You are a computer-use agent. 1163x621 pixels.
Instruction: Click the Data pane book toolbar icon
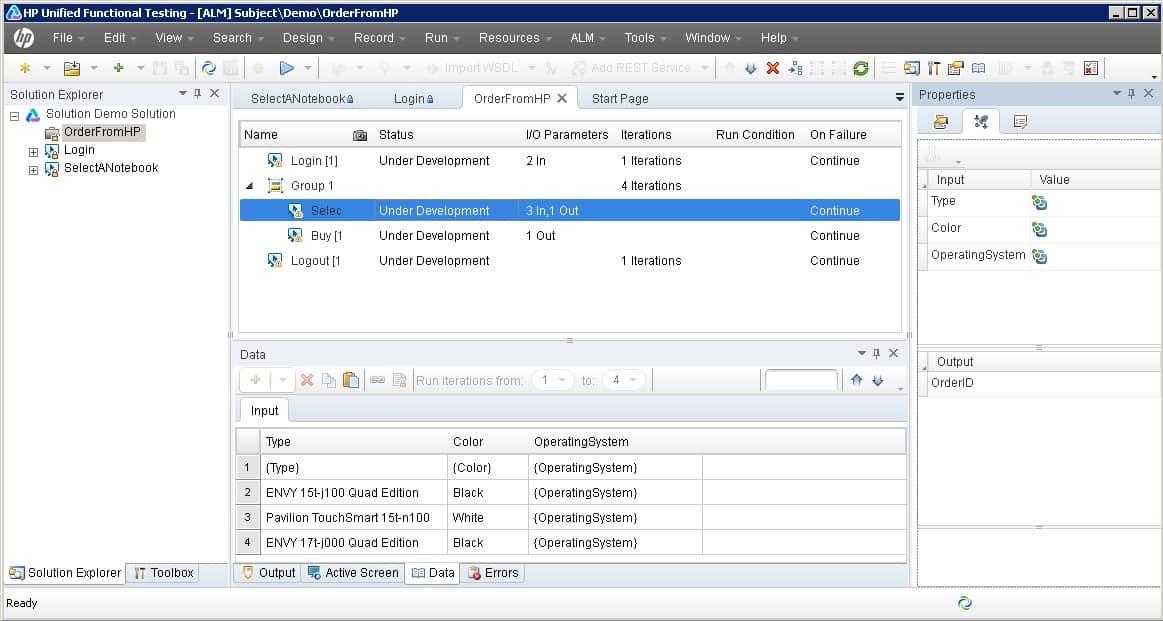pos(978,68)
